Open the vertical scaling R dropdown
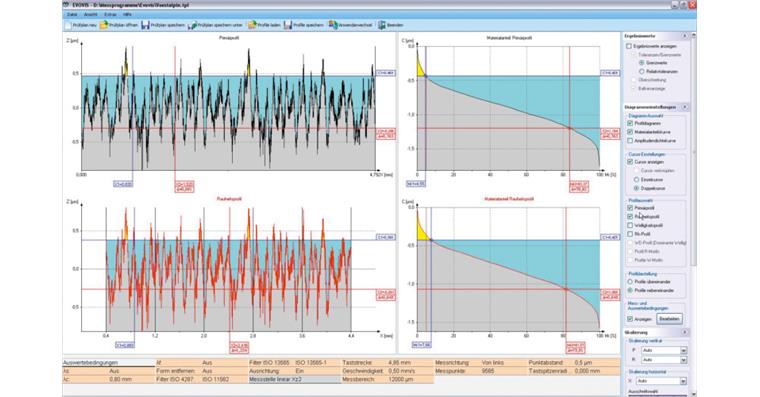Viewport: 760px width, 397px height. tap(683, 360)
